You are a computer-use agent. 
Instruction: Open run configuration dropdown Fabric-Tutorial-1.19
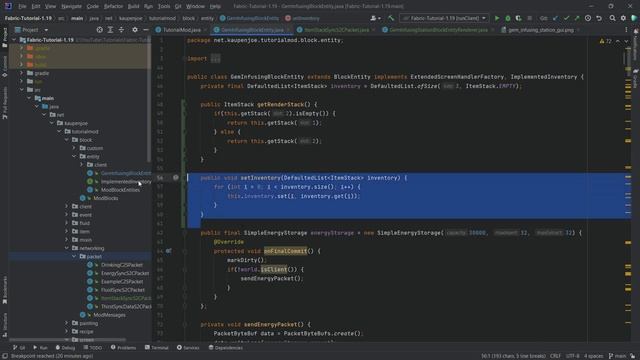point(444,18)
